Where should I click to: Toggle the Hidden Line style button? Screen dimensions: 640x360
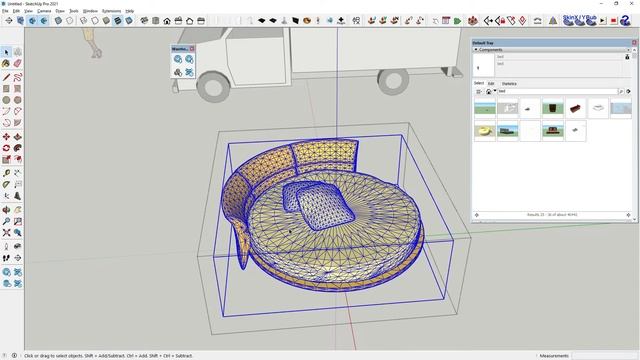pos(95,20)
